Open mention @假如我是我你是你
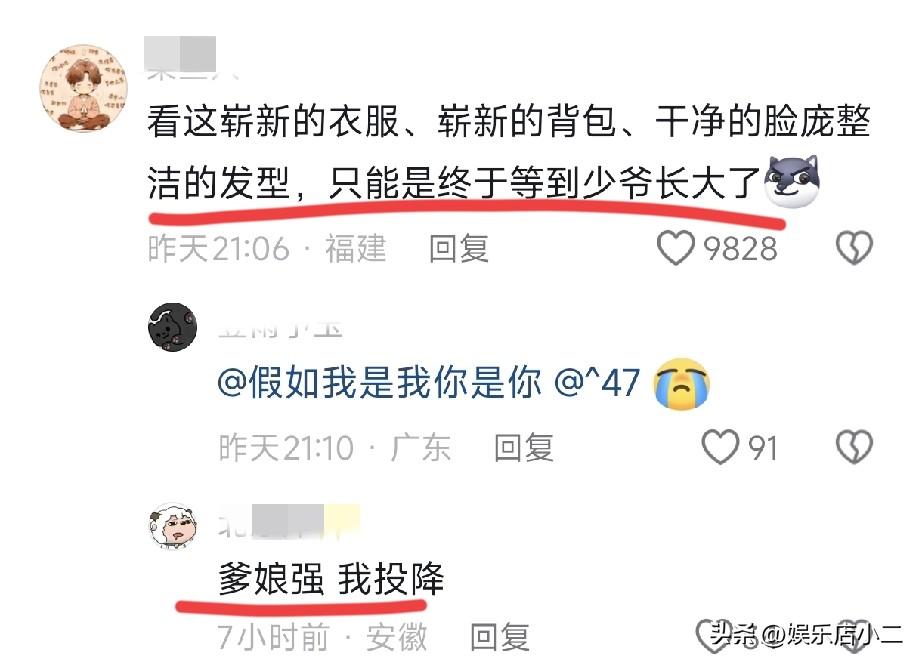The height and width of the screenshot is (665, 922). click(x=379, y=383)
